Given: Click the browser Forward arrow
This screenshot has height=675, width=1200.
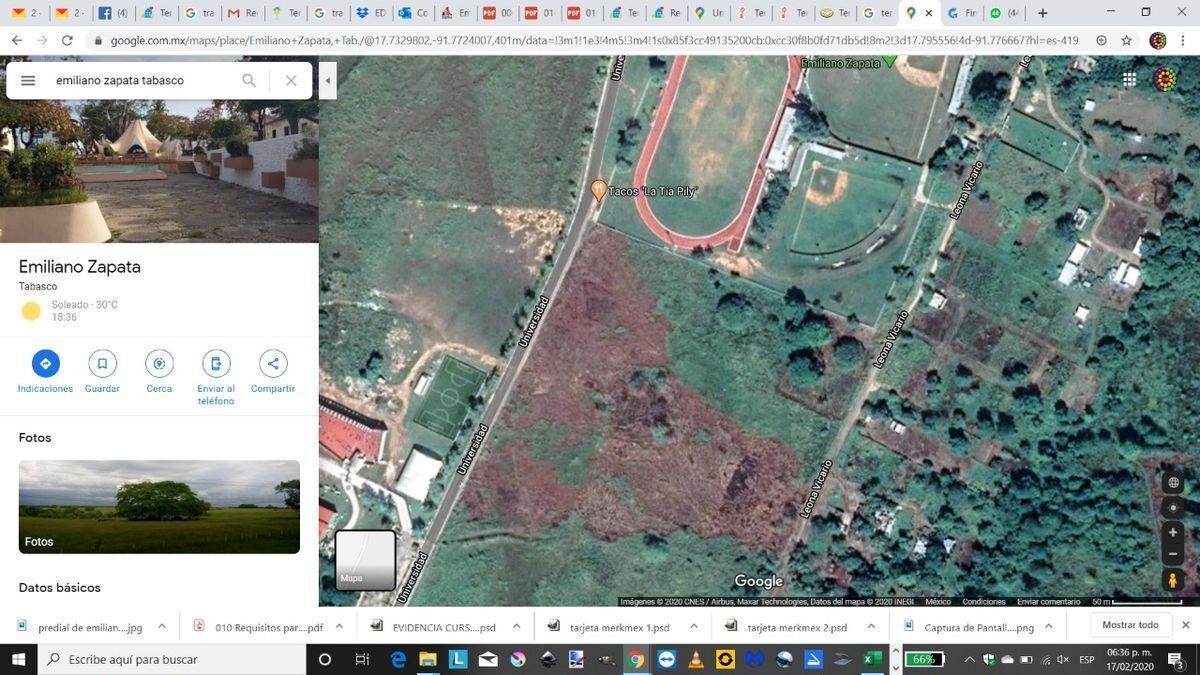Looking at the screenshot, I should [42, 41].
